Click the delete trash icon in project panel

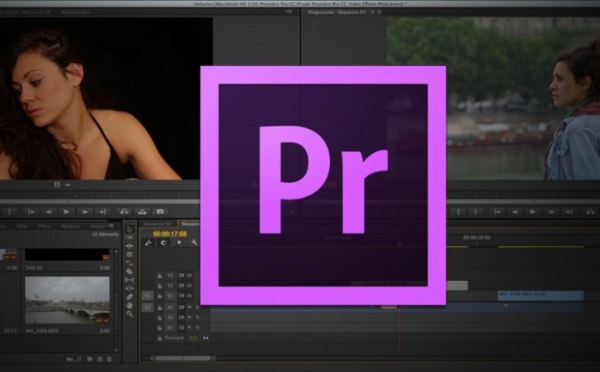pyautogui.click(x=109, y=359)
